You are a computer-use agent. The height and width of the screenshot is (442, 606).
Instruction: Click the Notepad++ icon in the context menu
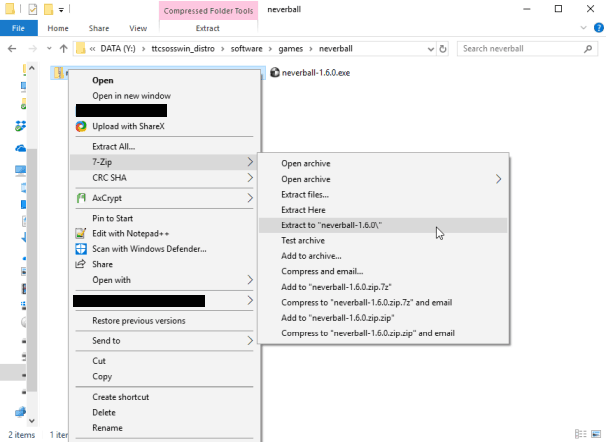point(82,233)
